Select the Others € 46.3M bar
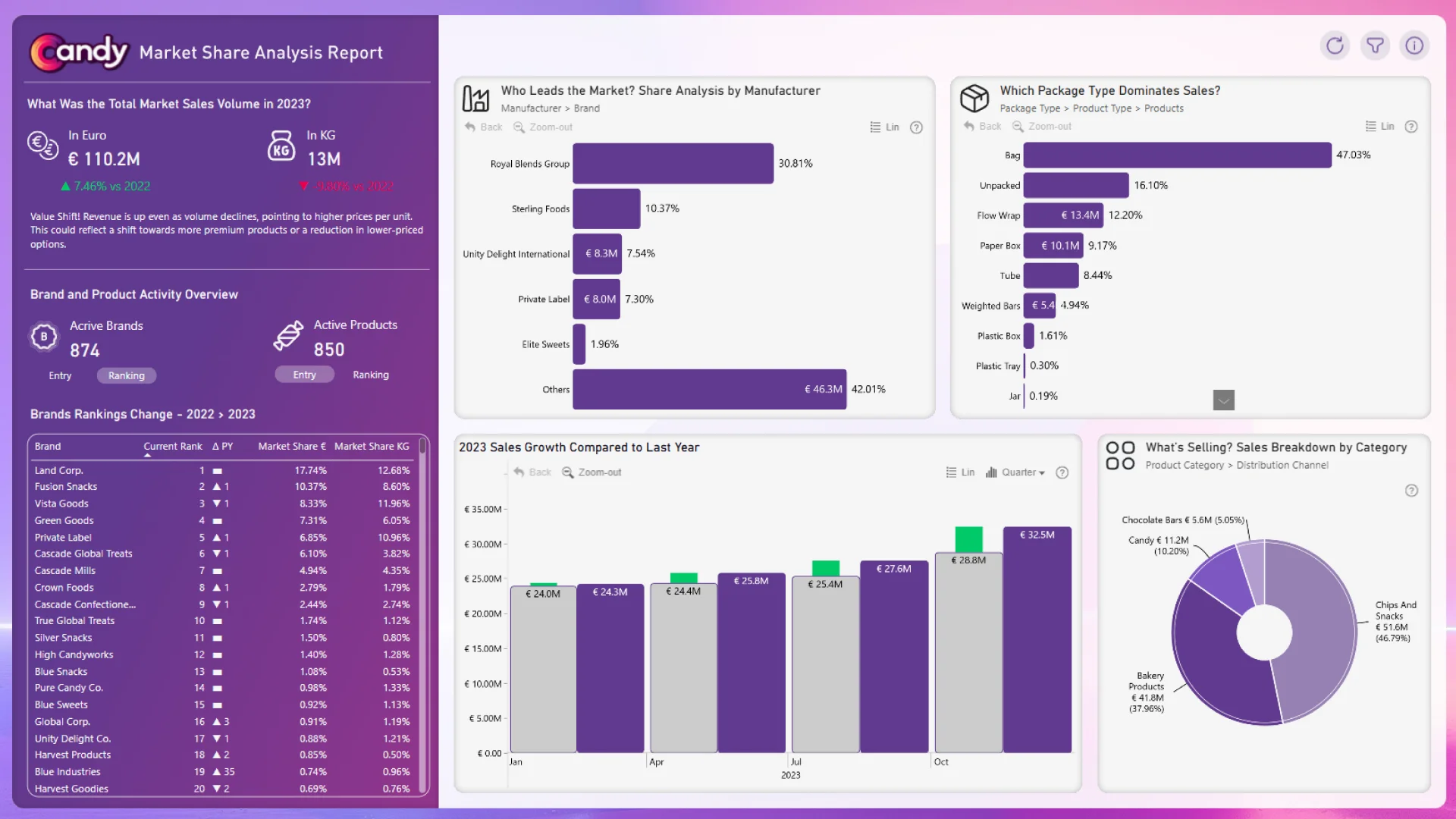The height and width of the screenshot is (819, 1456). tap(709, 390)
